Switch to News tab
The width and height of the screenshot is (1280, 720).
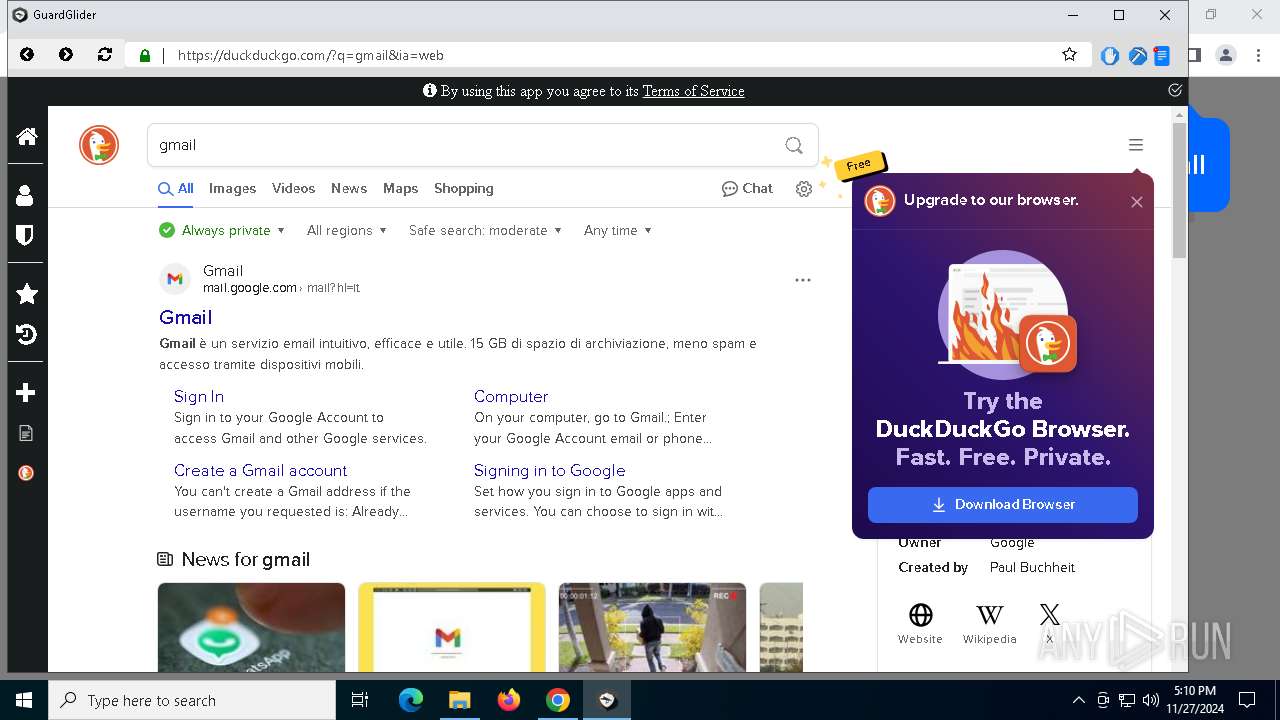349,188
